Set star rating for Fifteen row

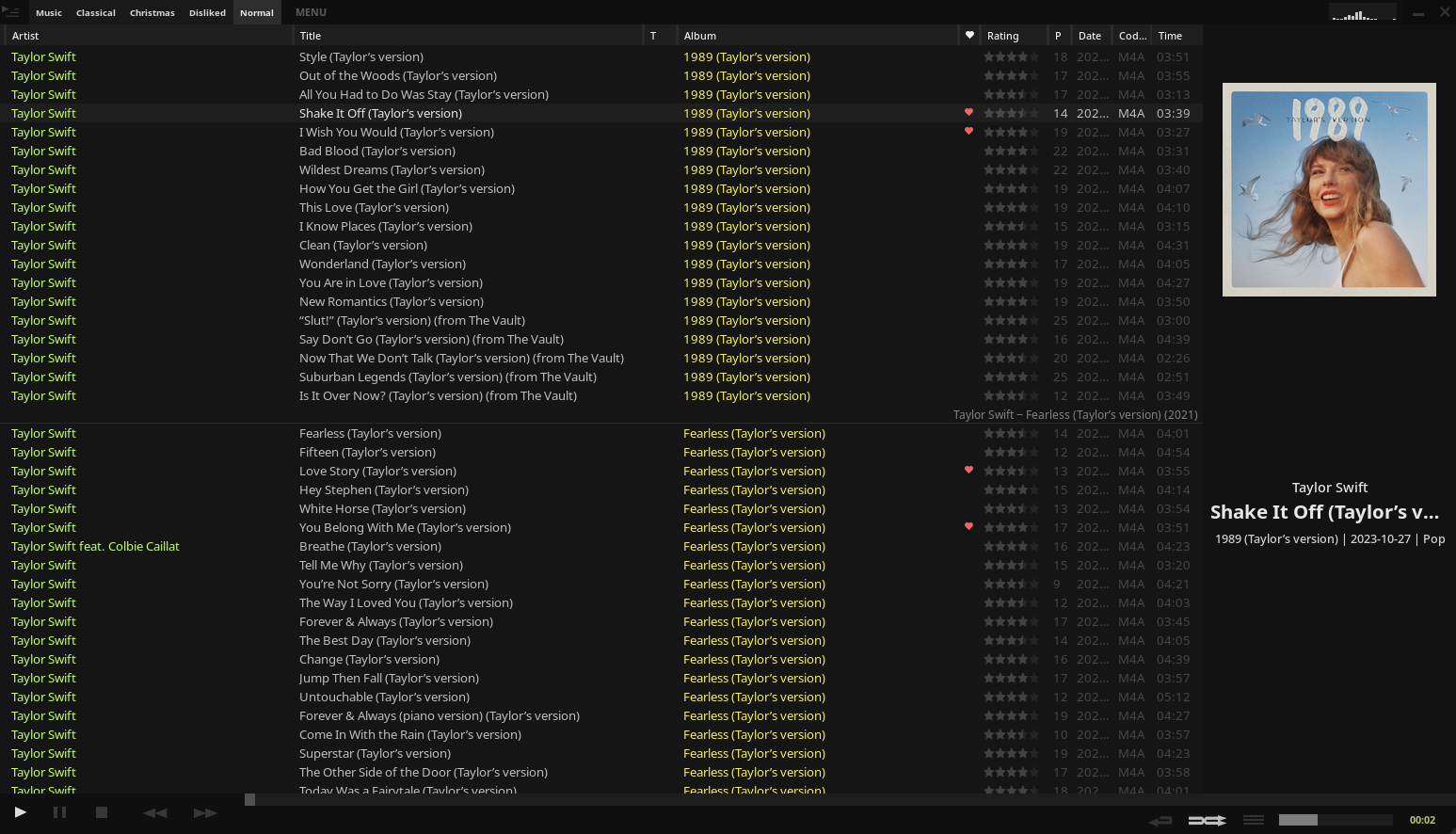[x=1012, y=452]
